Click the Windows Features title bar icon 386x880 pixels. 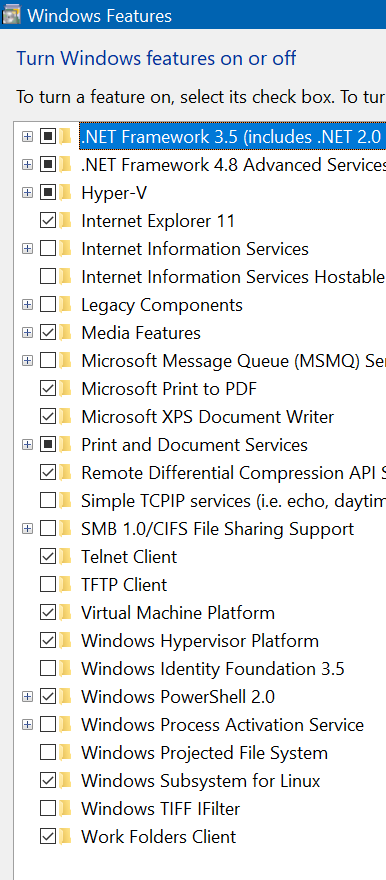pos(12,15)
